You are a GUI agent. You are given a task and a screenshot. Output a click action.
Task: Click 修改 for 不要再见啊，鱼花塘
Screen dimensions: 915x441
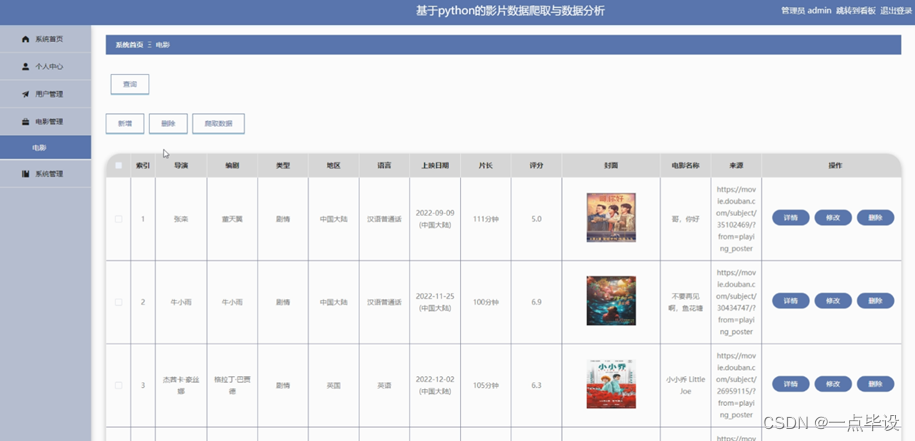pyautogui.click(x=833, y=301)
